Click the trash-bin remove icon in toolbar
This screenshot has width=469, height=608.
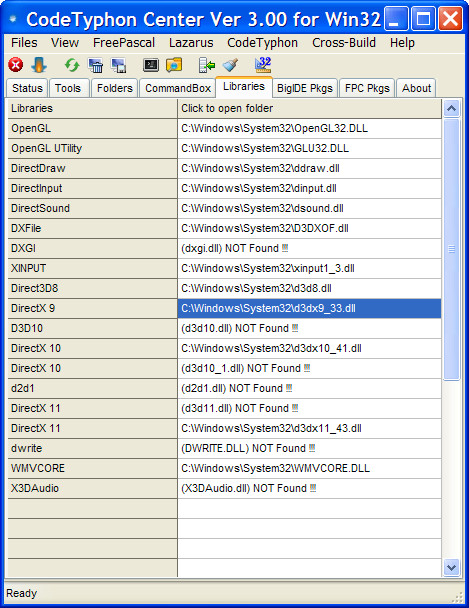(x=95, y=65)
